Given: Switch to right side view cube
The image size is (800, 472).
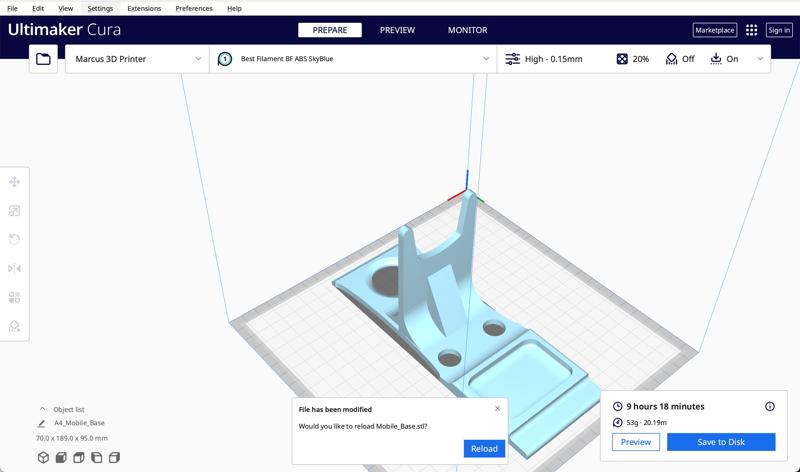Looking at the screenshot, I should [114, 457].
